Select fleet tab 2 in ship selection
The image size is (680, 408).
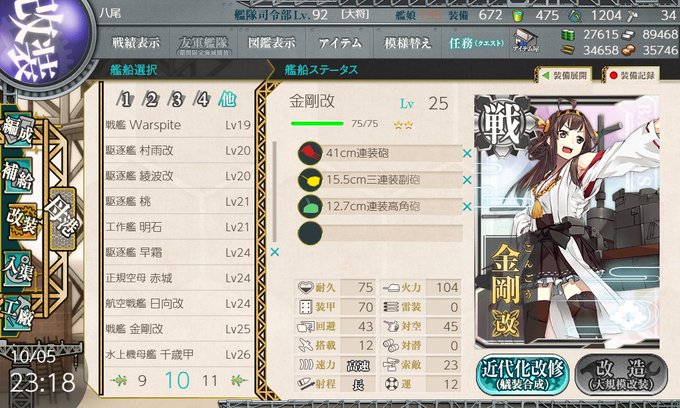point(151,100)
